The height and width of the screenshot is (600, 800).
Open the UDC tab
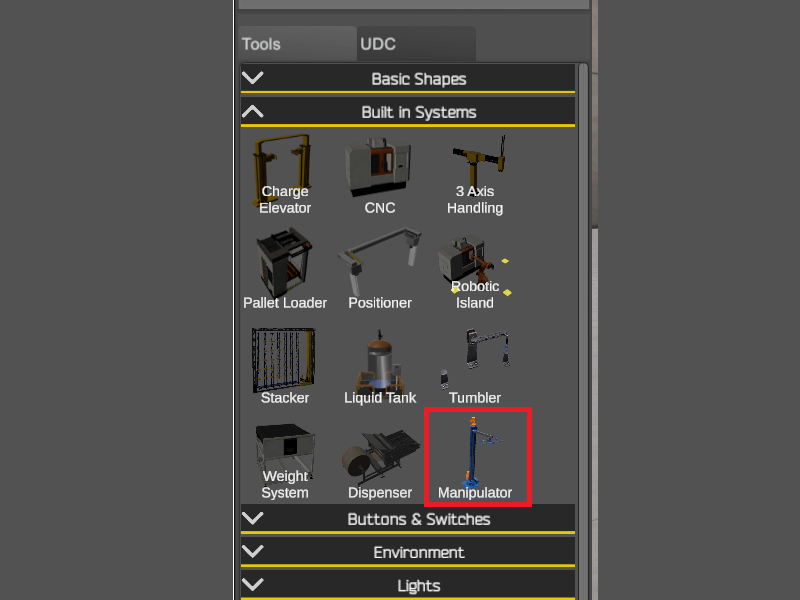(416, 44)
